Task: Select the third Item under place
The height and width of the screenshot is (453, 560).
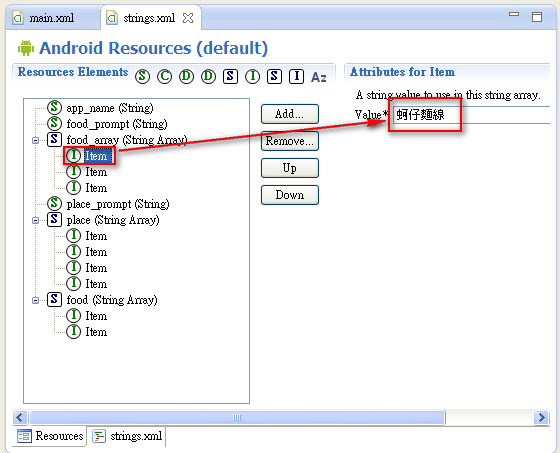Action: click(x=87, y=268)
